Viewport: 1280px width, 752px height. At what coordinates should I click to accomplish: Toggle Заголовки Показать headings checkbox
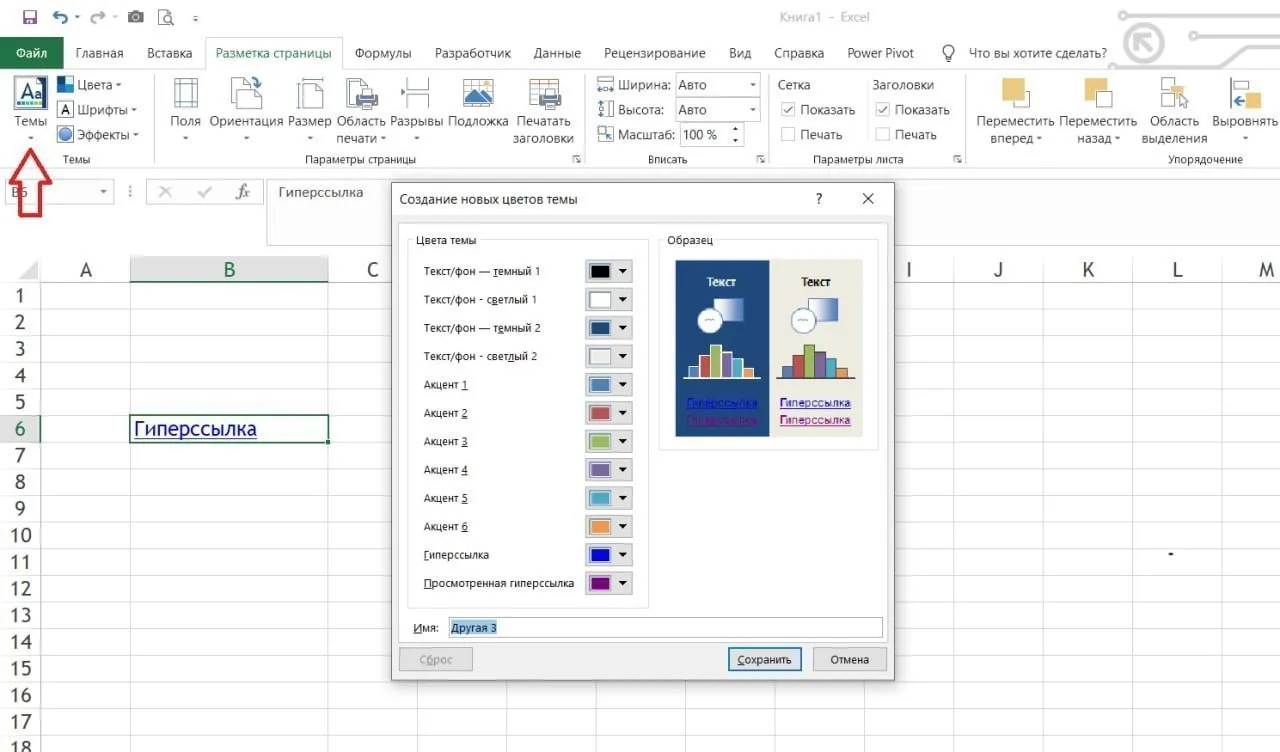tap(882, 110)
